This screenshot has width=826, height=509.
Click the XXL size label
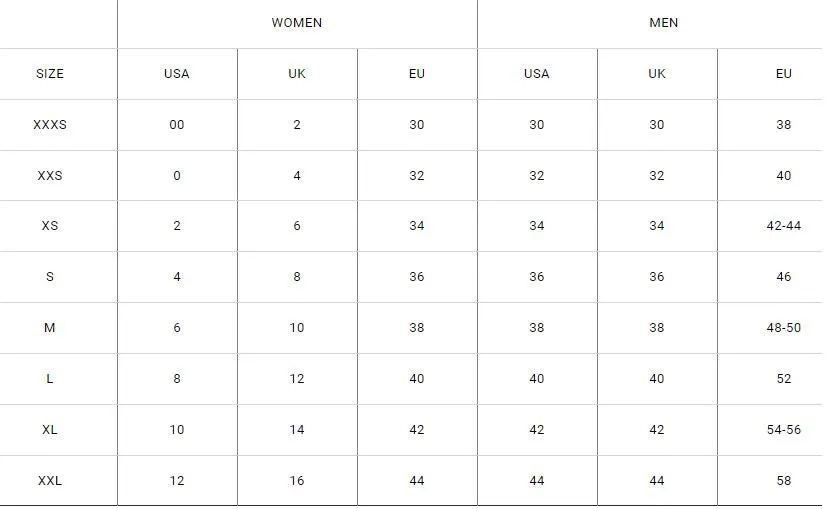50,481
